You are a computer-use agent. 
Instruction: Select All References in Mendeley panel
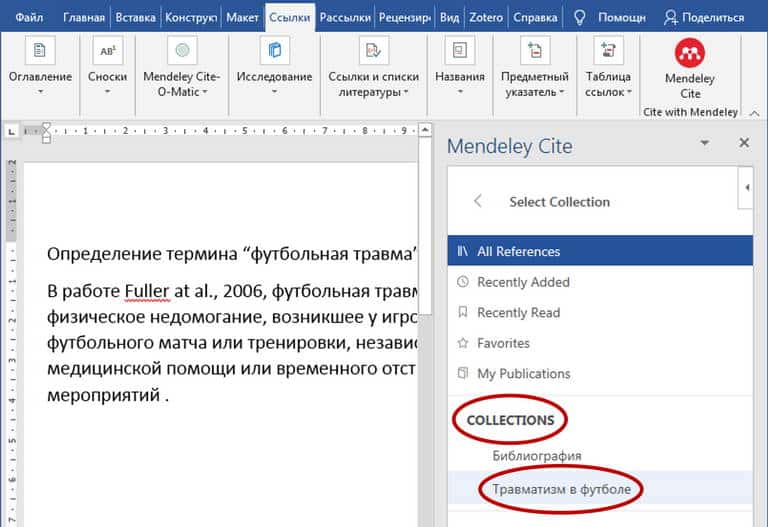coord(600,251)
